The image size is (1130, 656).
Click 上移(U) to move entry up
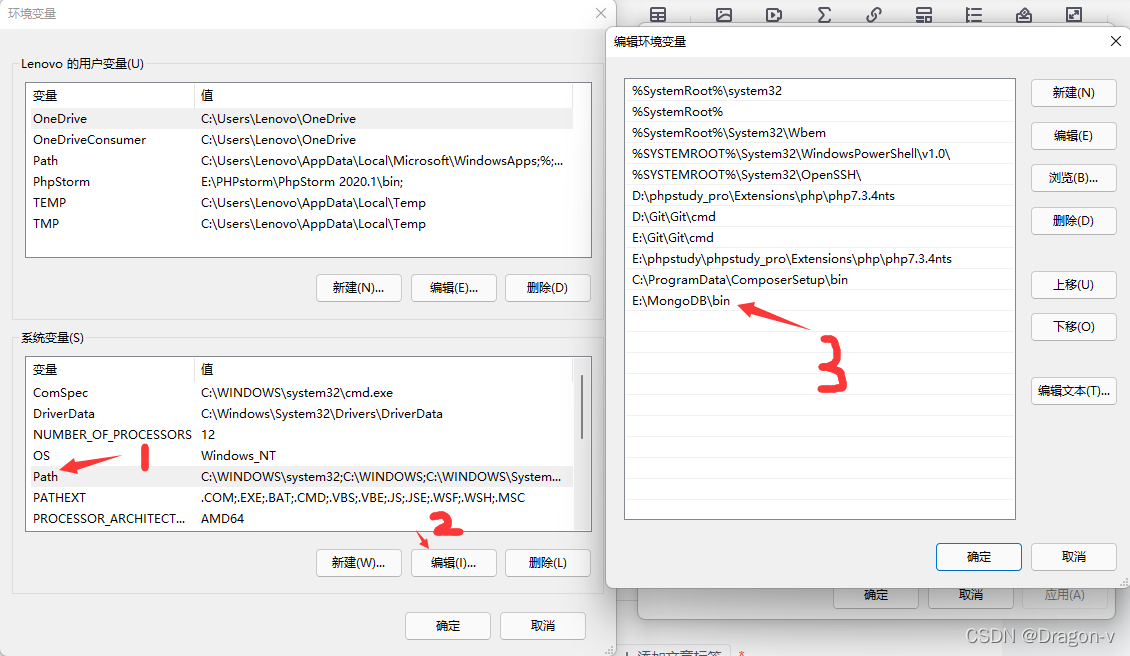1073,285
